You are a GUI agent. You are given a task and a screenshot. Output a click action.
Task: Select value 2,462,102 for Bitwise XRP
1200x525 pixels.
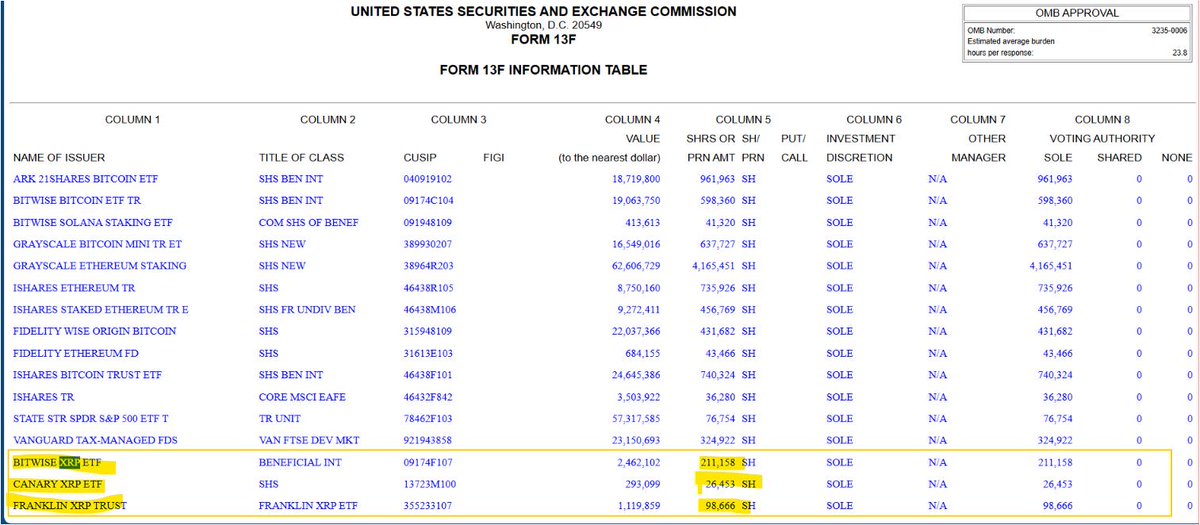(x=639, y=463)
